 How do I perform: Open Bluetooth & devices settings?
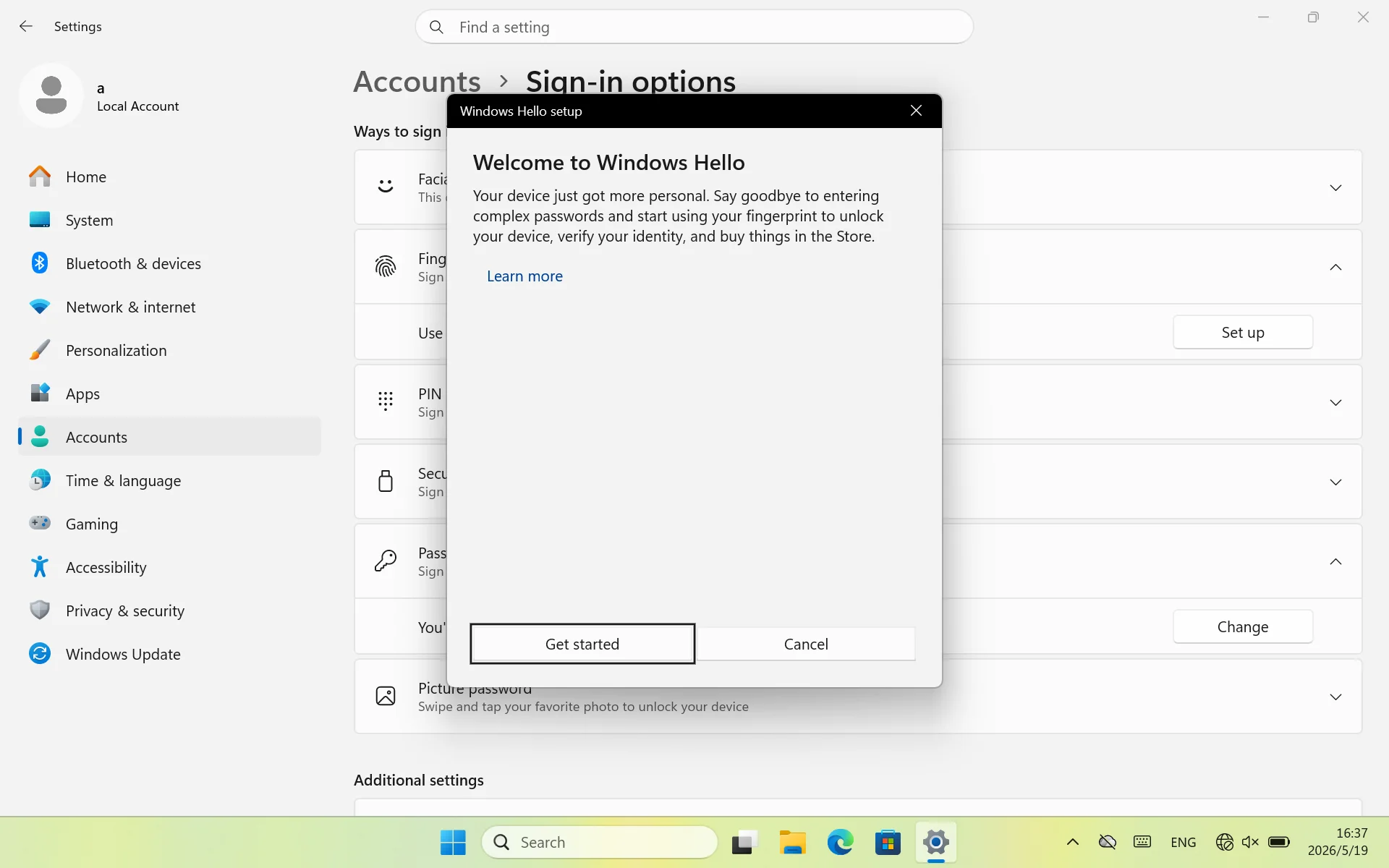click(169, 263)
